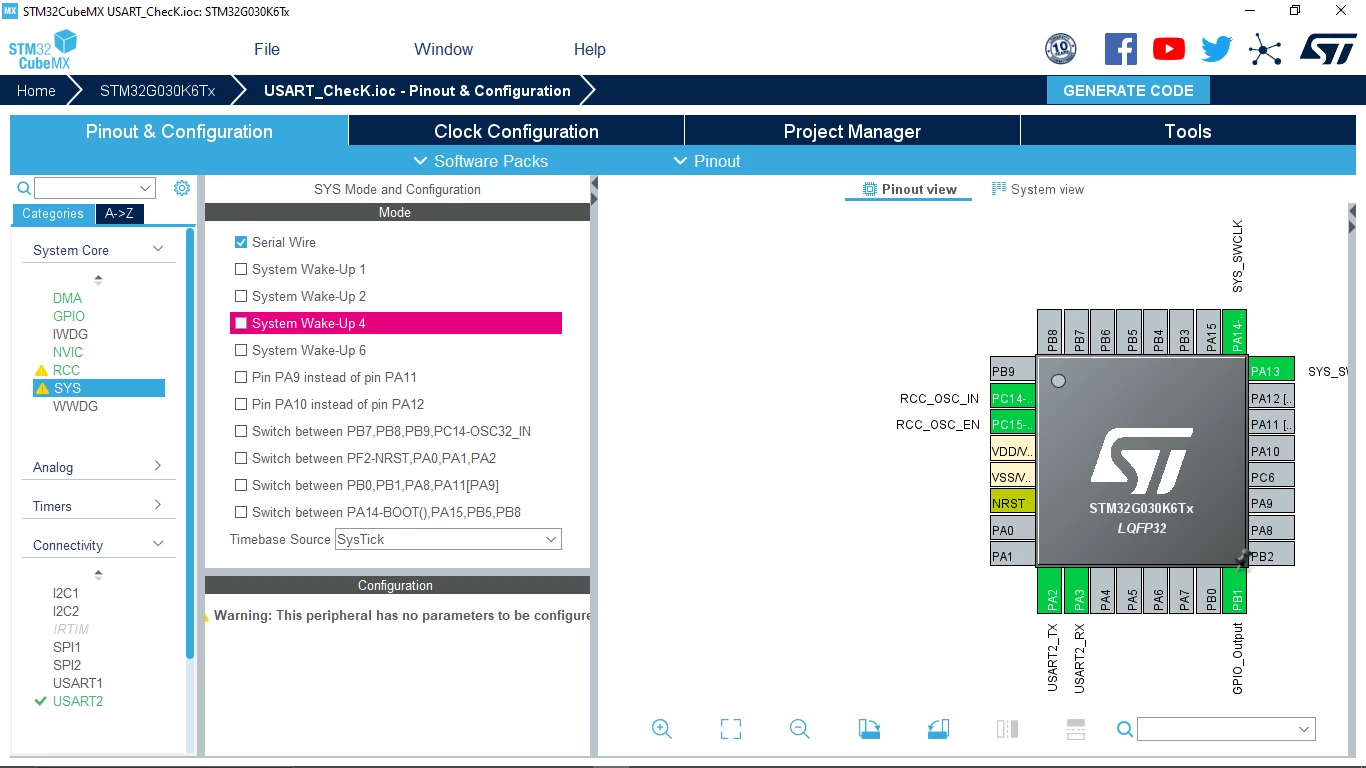Check Pin PA9 instead of pin PA11

point(241,377)
